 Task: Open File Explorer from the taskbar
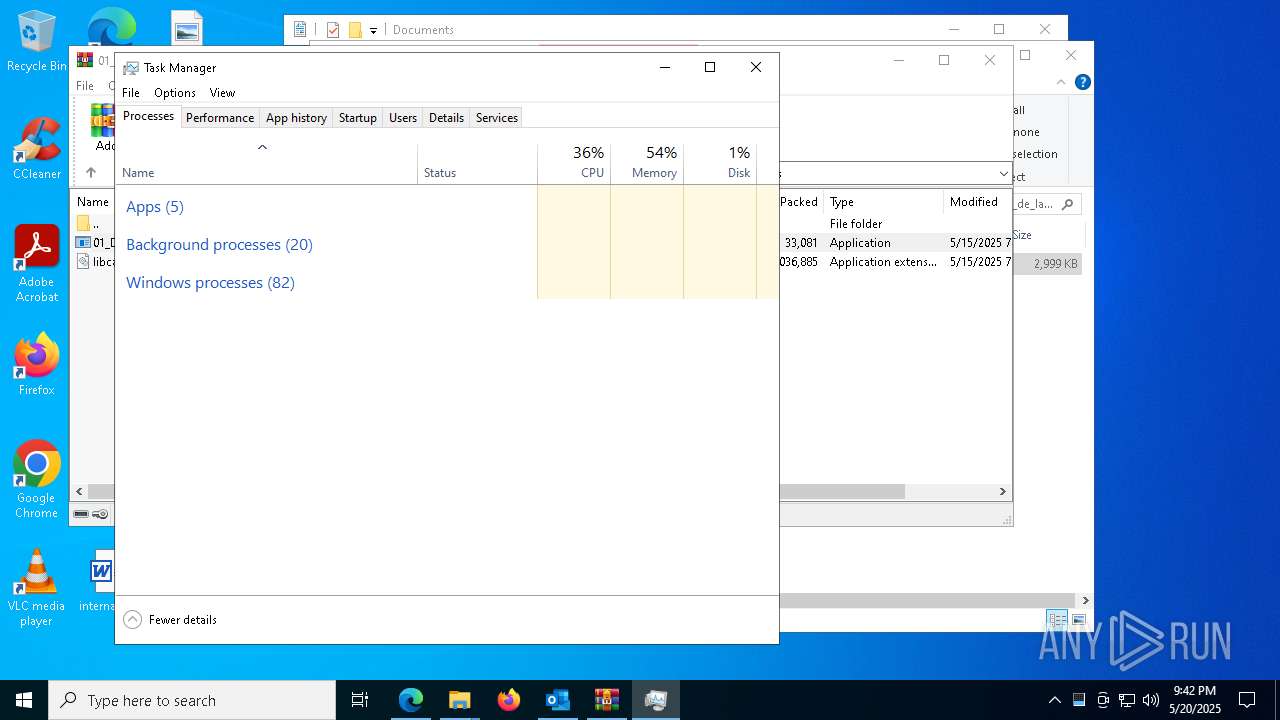click(459, 700)
